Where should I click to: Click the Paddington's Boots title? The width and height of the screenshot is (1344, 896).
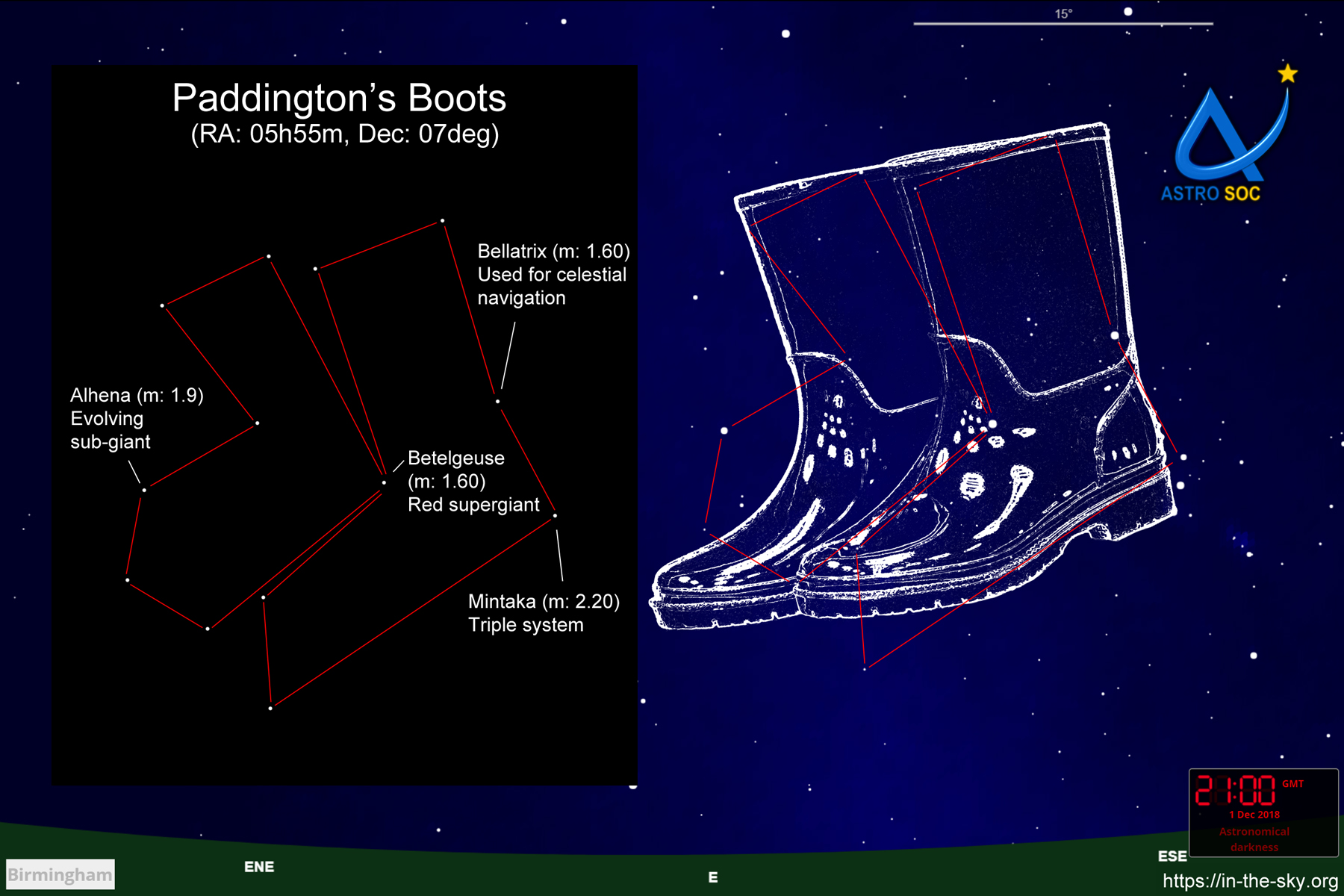[x=339, y=98]
